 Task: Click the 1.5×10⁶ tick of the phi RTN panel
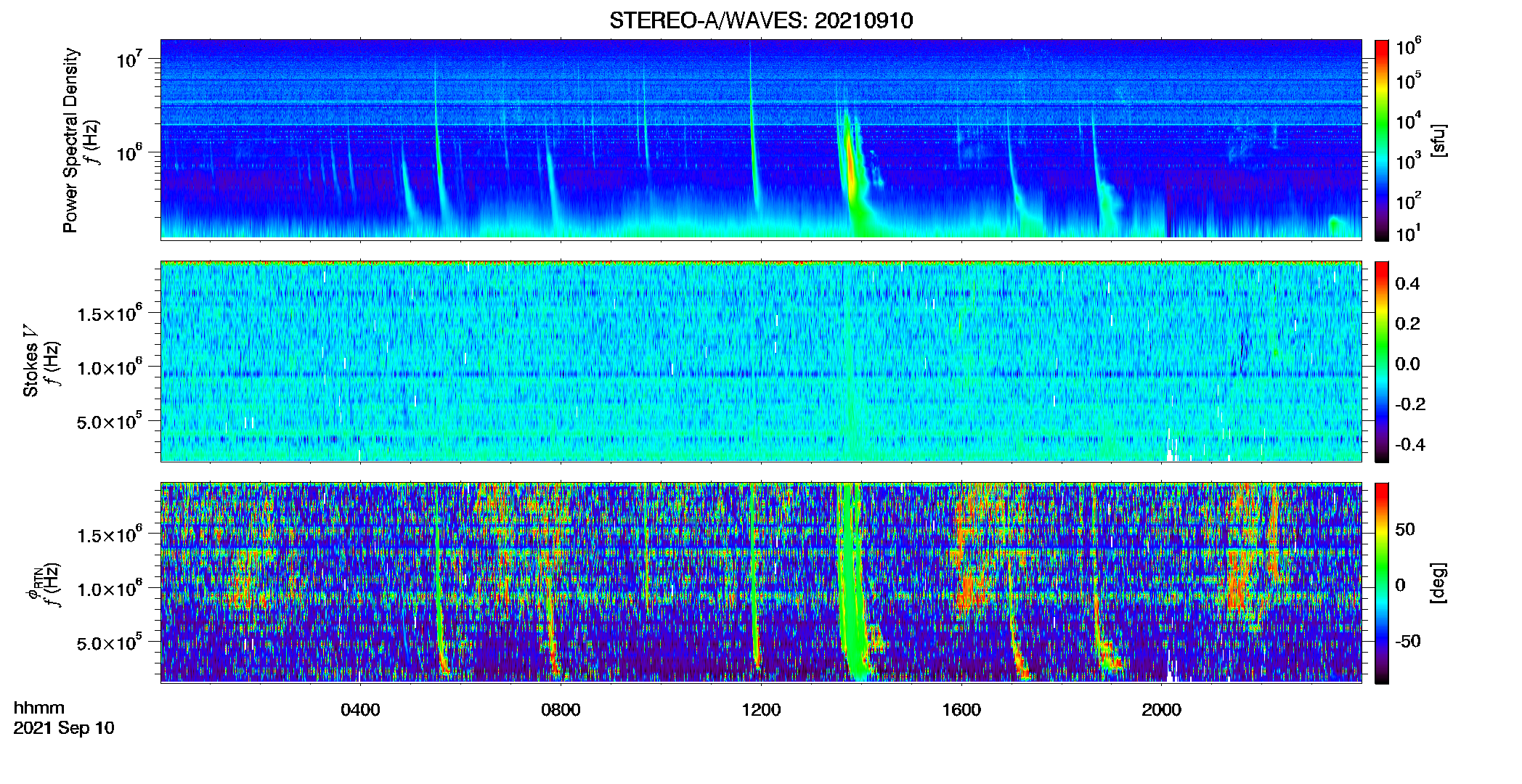(109, 535)
